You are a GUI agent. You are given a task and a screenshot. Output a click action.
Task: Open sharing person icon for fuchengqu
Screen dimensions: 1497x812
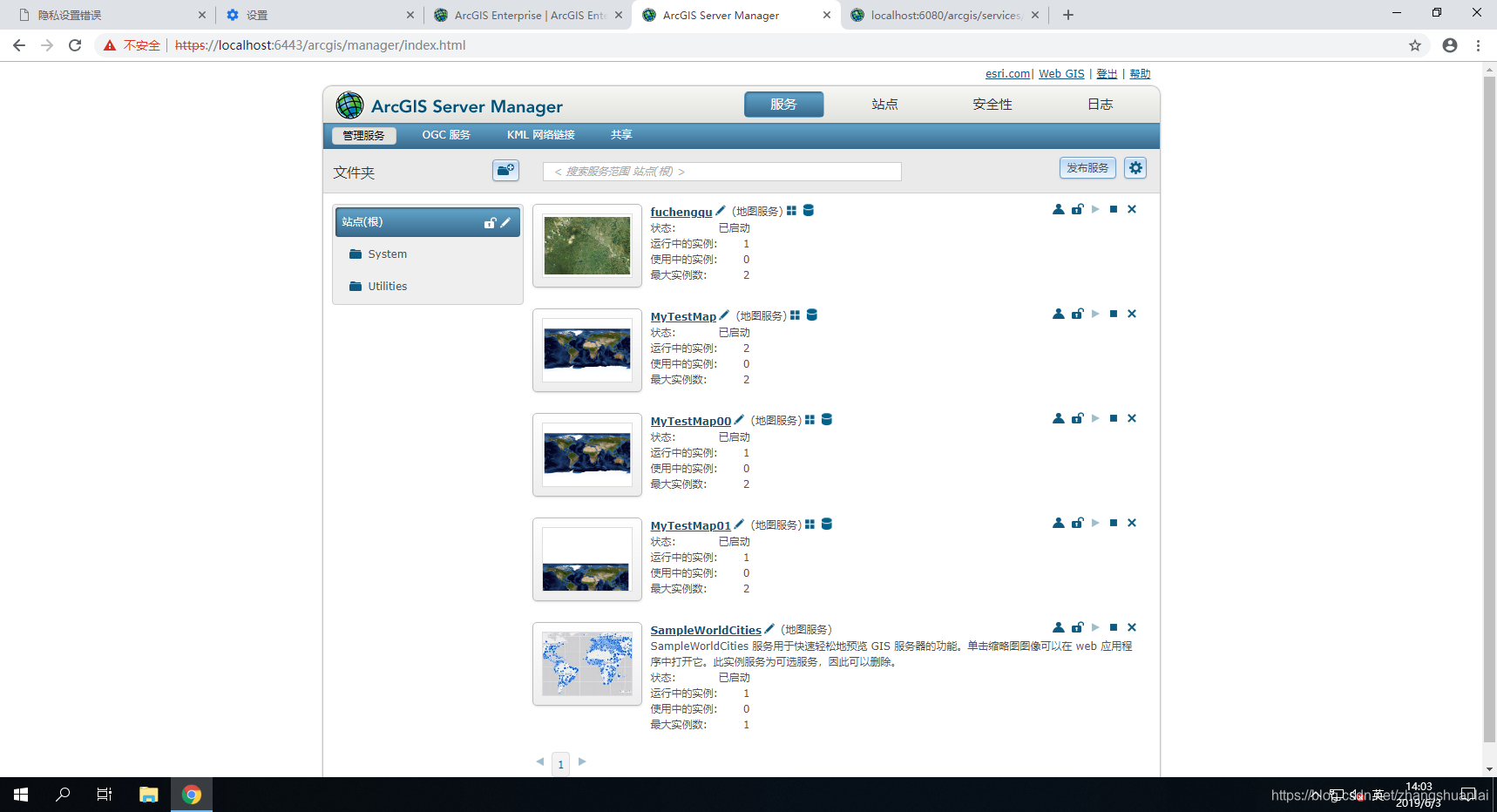pyautogui.click(x=1058, y=209)
